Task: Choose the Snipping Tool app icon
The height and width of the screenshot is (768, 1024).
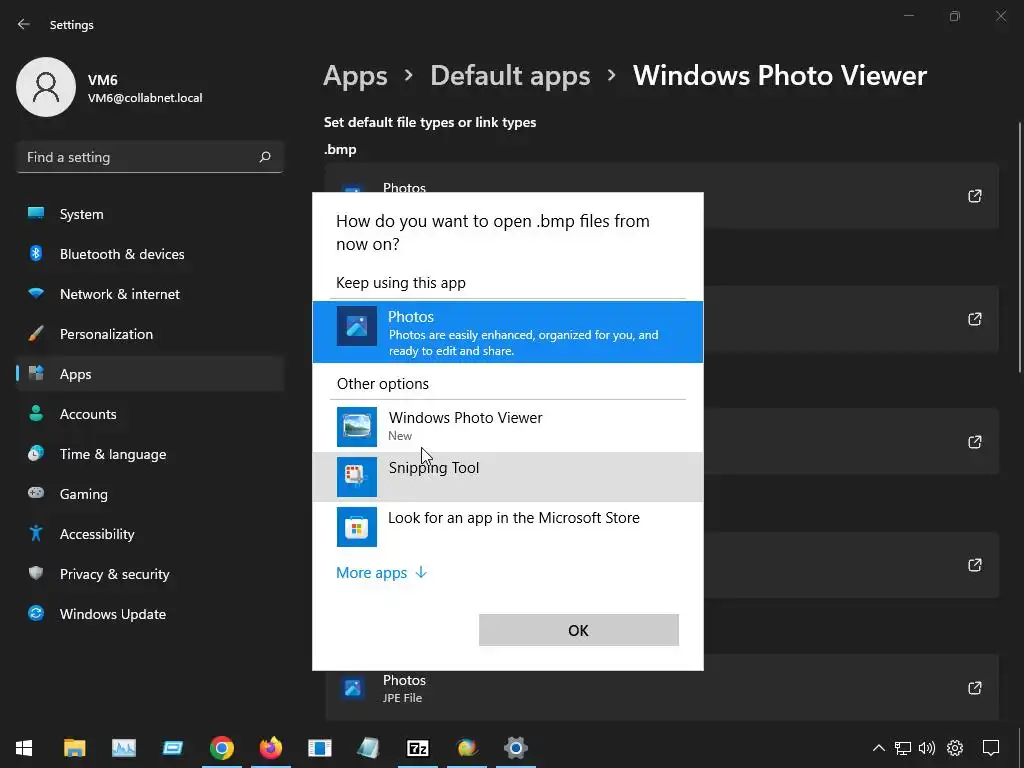Action: click(357, 477)
